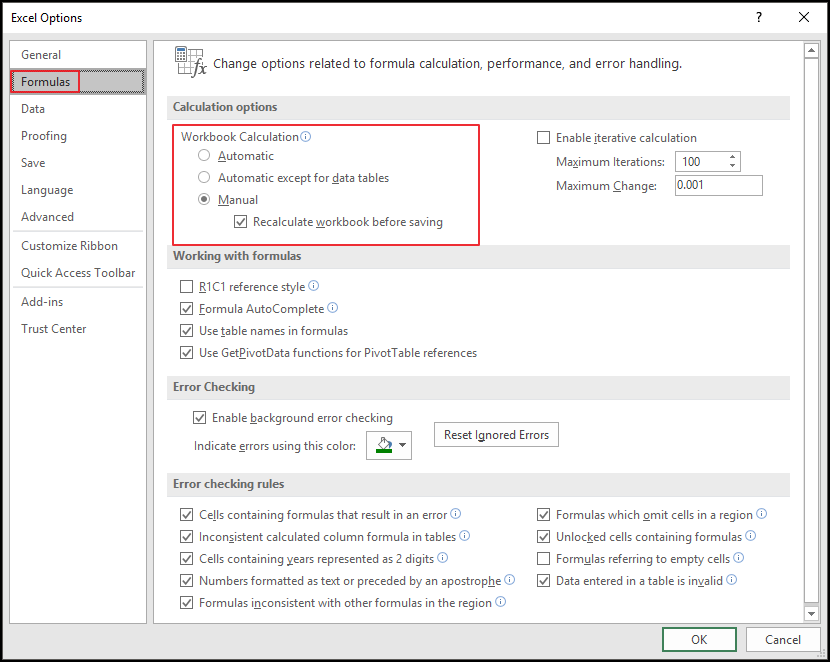
Task: Uncheck Numbers formatted as text rule
Action: 186,580
